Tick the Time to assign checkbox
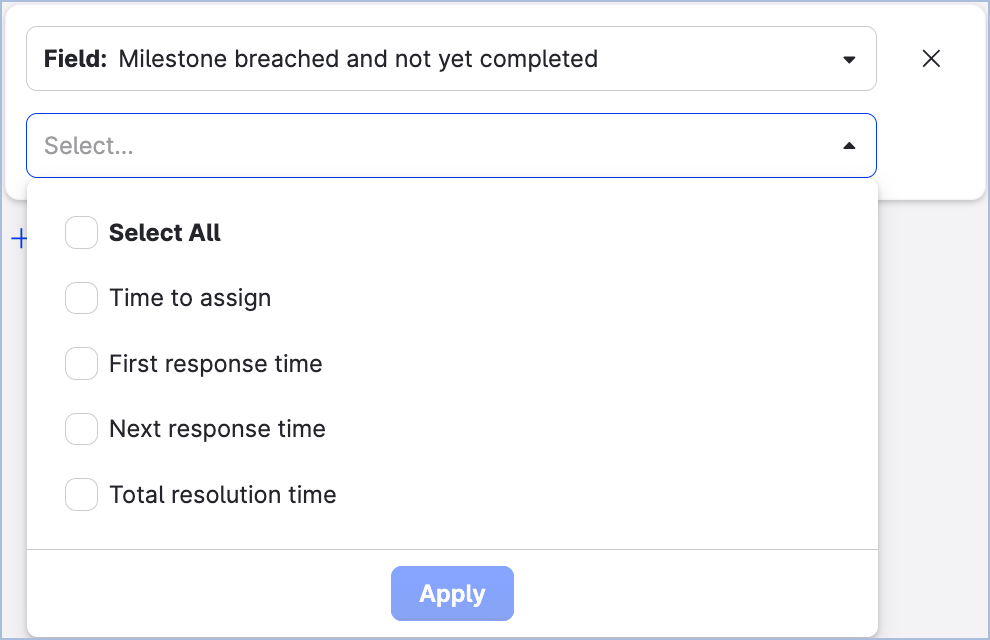 81,298
